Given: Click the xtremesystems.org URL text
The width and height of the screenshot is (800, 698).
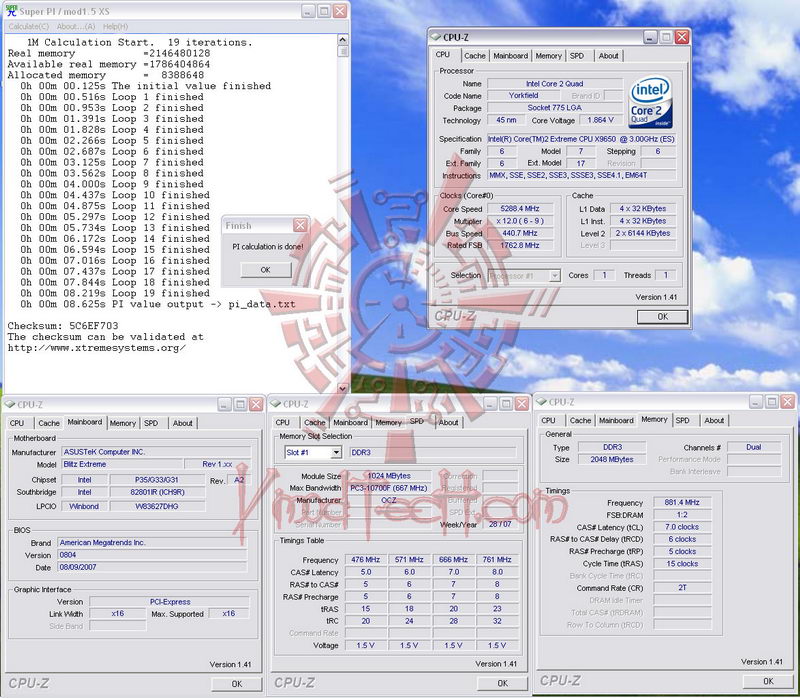Looking at the screenshot, I should 96,348.
